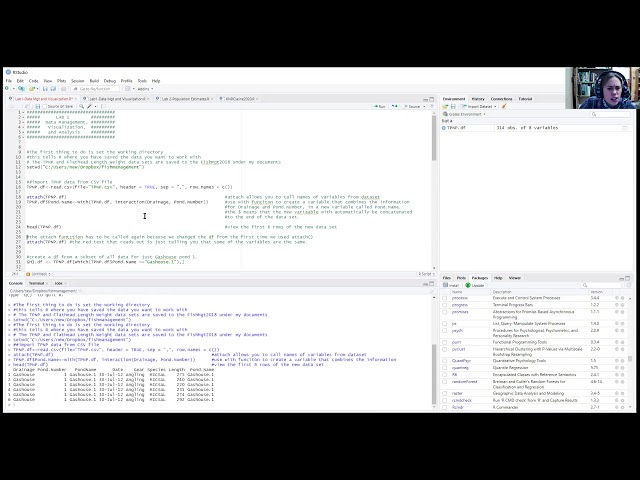
Task: Open the Source button dropdown arrow
Action: click(424, 107)
